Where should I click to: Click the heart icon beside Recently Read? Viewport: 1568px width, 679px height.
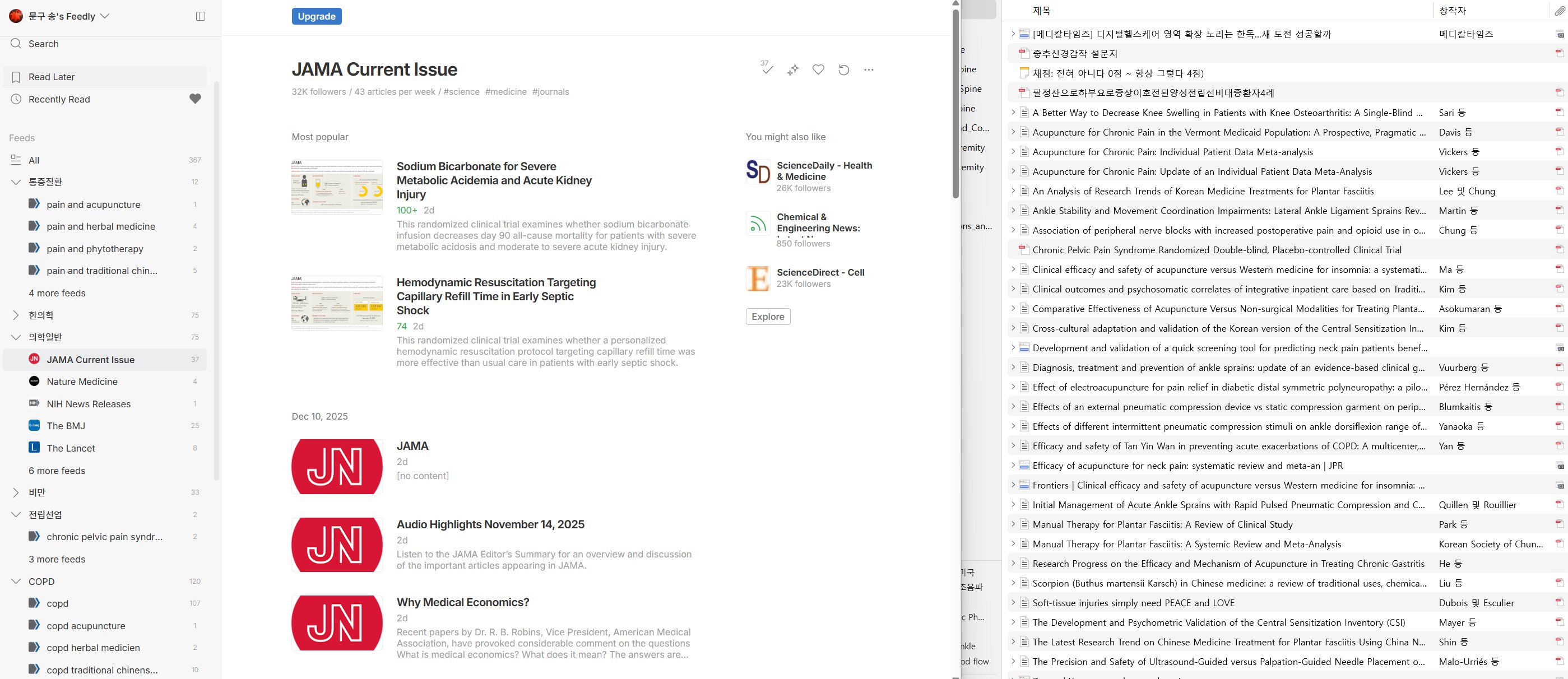point(195,99)
